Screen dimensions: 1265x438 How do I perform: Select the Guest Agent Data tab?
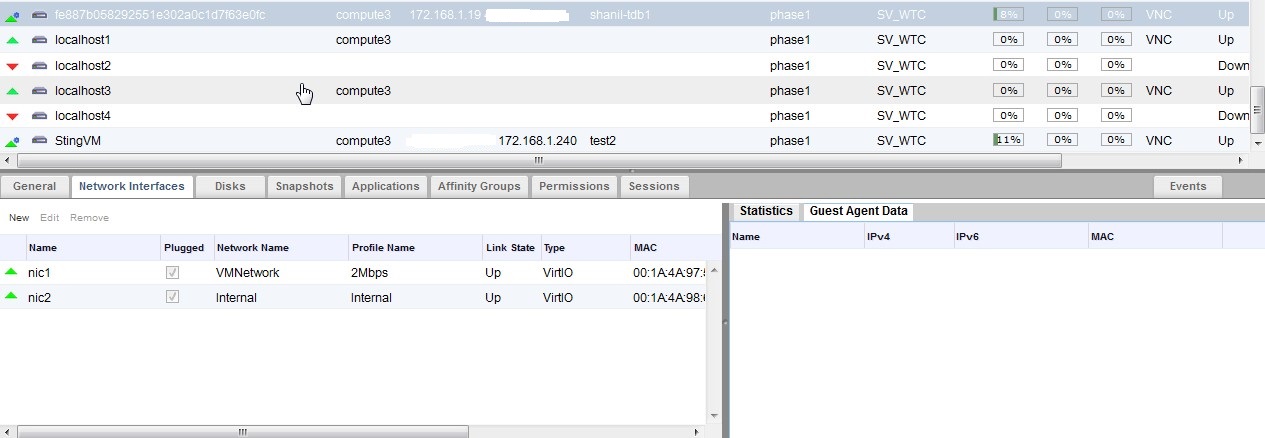tap(858, 211)
